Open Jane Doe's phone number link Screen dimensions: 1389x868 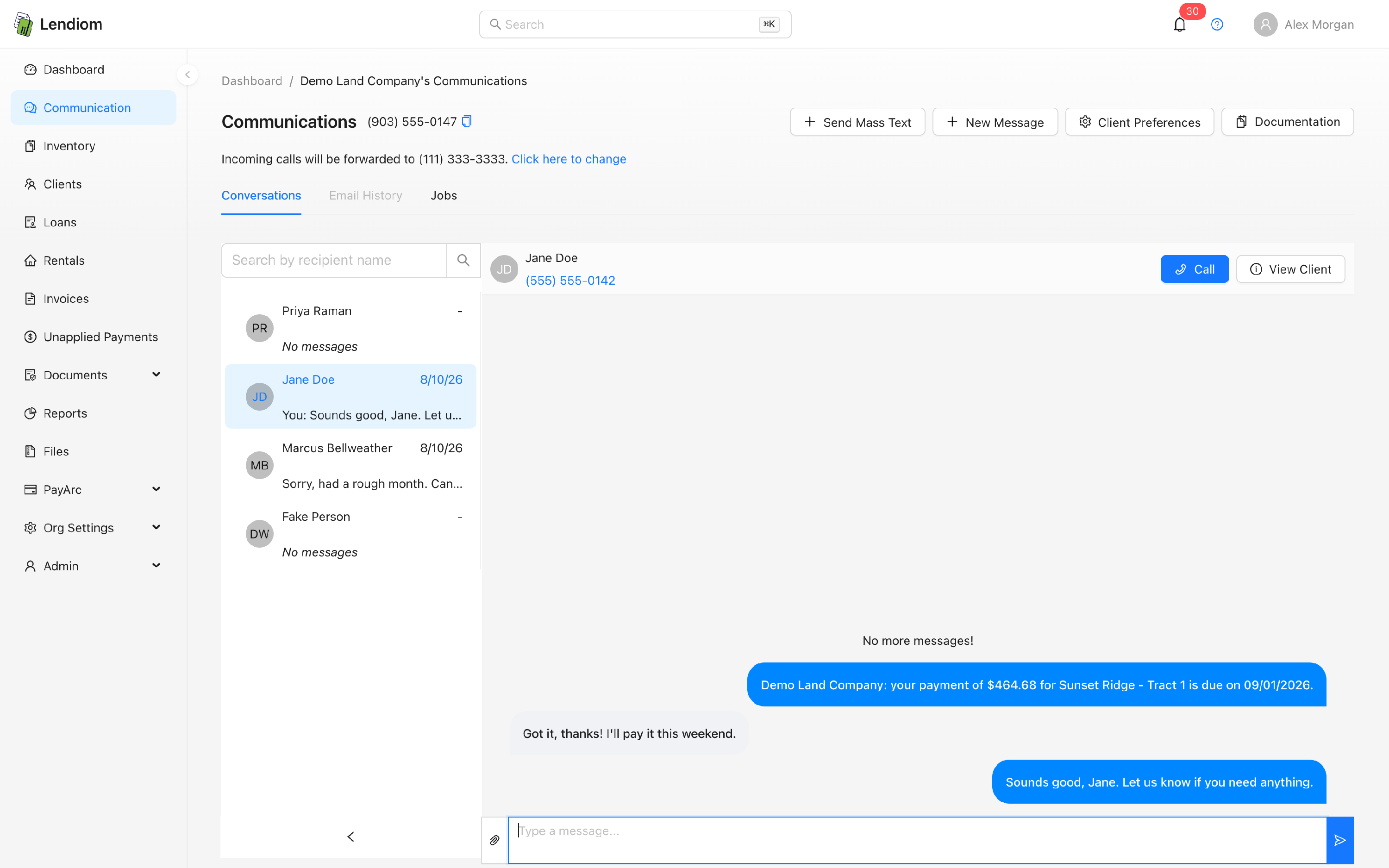click(x=570, y=281)
